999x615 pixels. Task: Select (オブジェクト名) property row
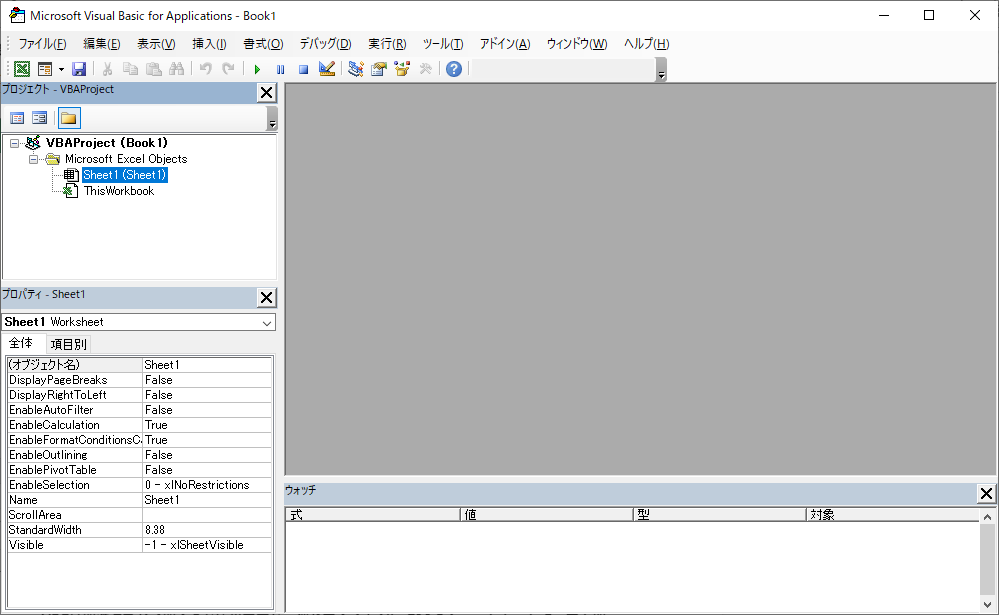[140, 365]
